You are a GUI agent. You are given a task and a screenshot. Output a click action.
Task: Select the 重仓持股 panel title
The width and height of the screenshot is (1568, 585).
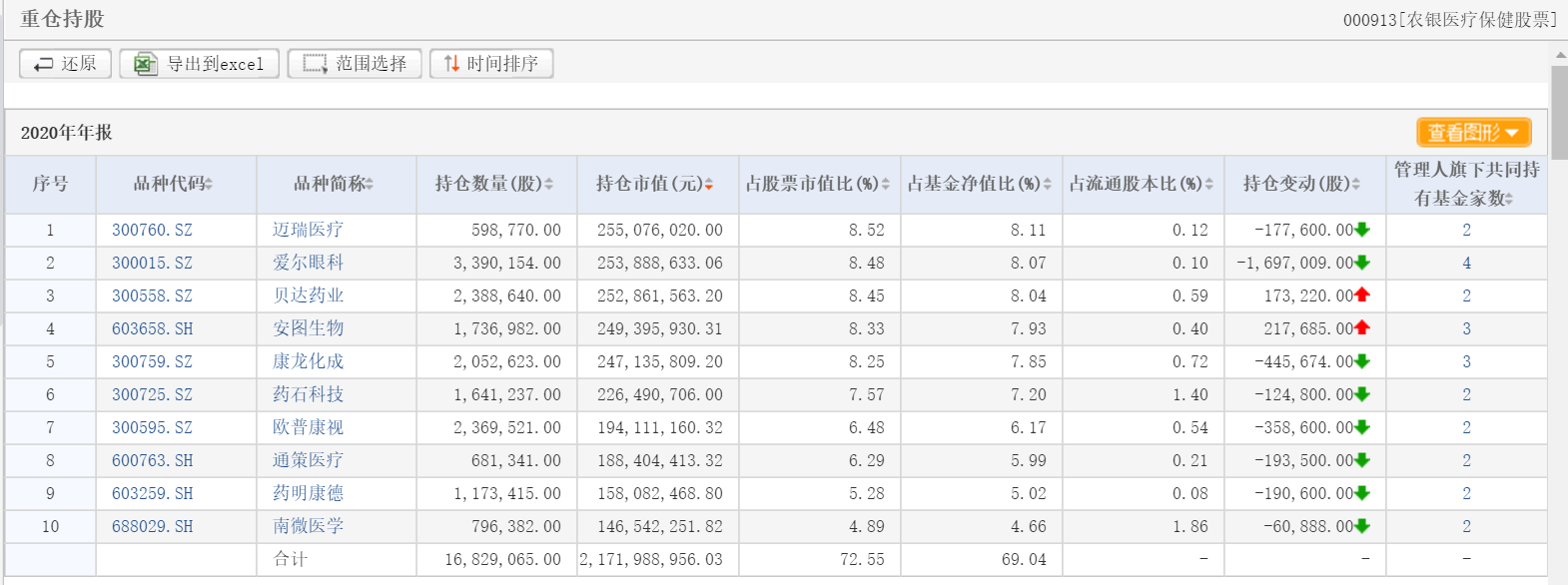coord(62,19)
